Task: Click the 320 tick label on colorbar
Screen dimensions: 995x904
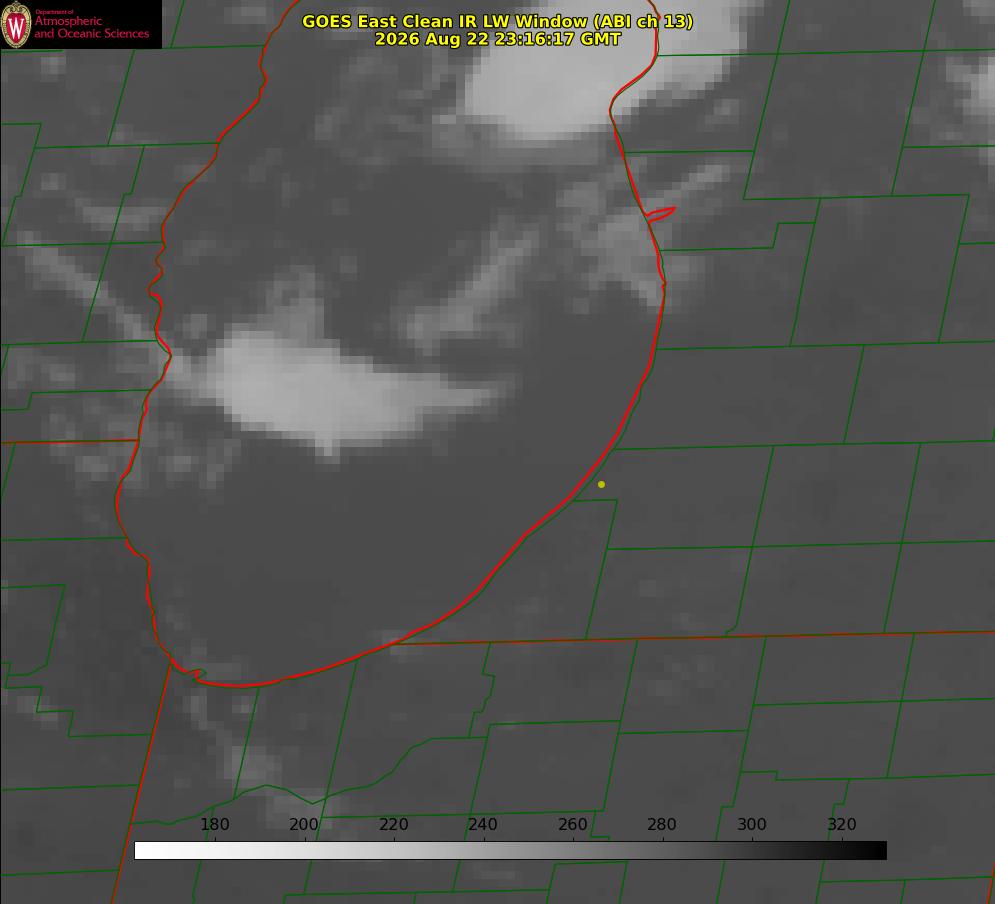Action: [842, 824]
